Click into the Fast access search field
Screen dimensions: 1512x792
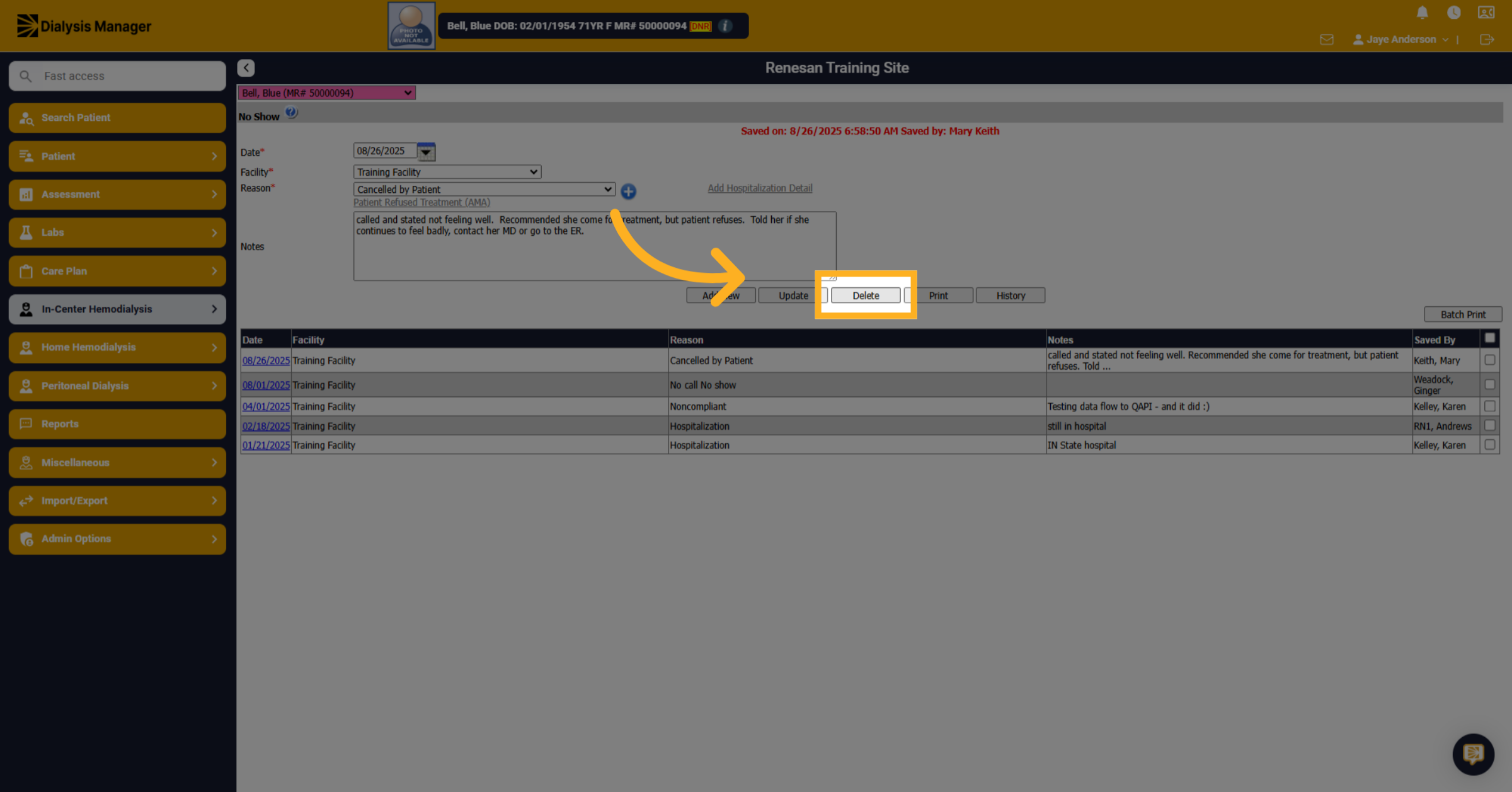tap(117, 76)
